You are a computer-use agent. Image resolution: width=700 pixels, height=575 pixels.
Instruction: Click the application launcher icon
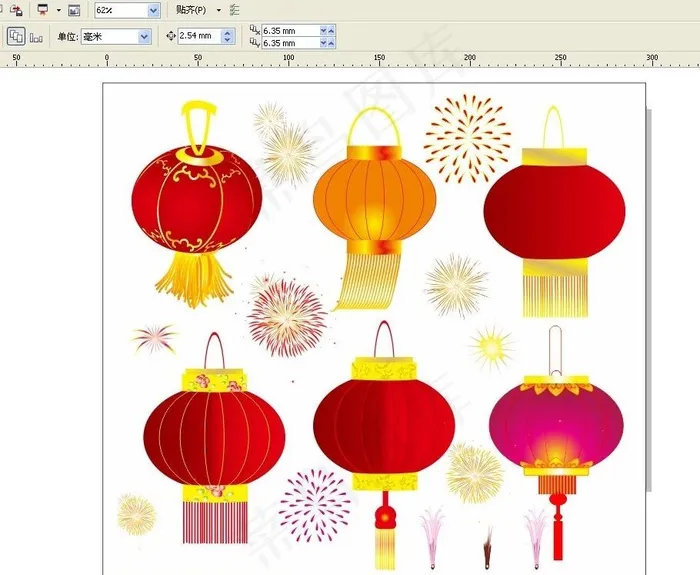pyautogui.click(x=42, y=10)
